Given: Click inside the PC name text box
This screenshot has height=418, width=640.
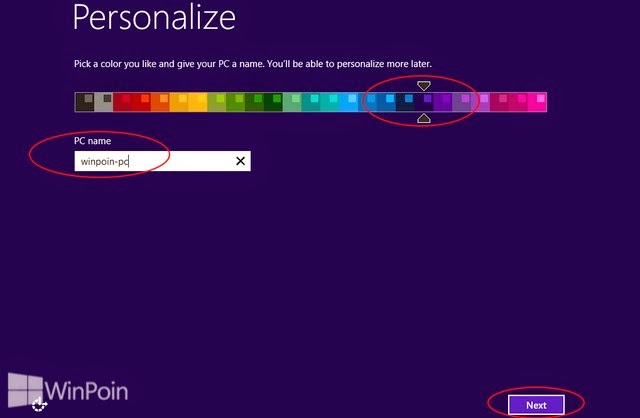Looking at the screenshot, I should 162,161.
